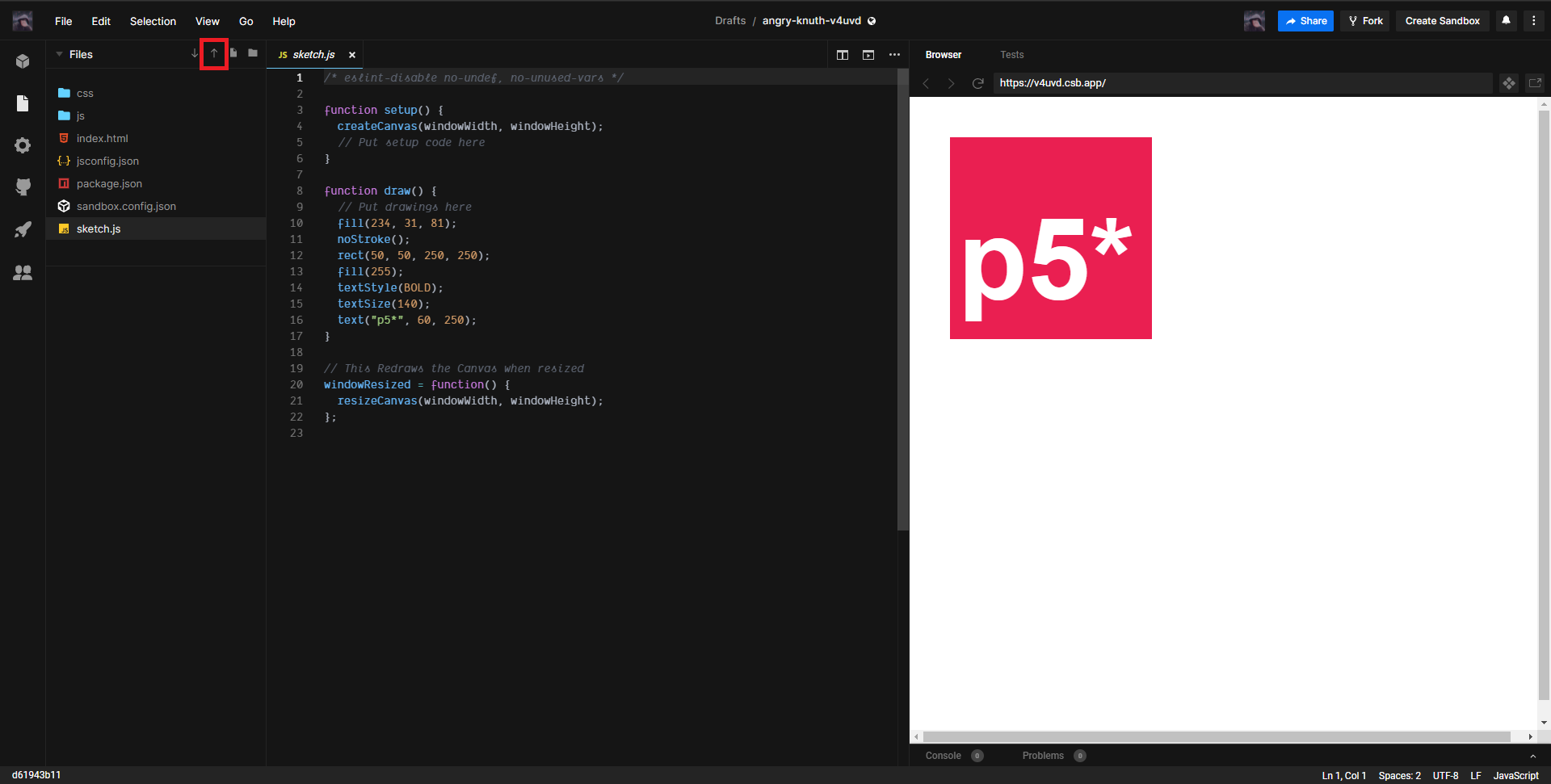Open jsconfig.json in the file tree

(x=156, y=161)
